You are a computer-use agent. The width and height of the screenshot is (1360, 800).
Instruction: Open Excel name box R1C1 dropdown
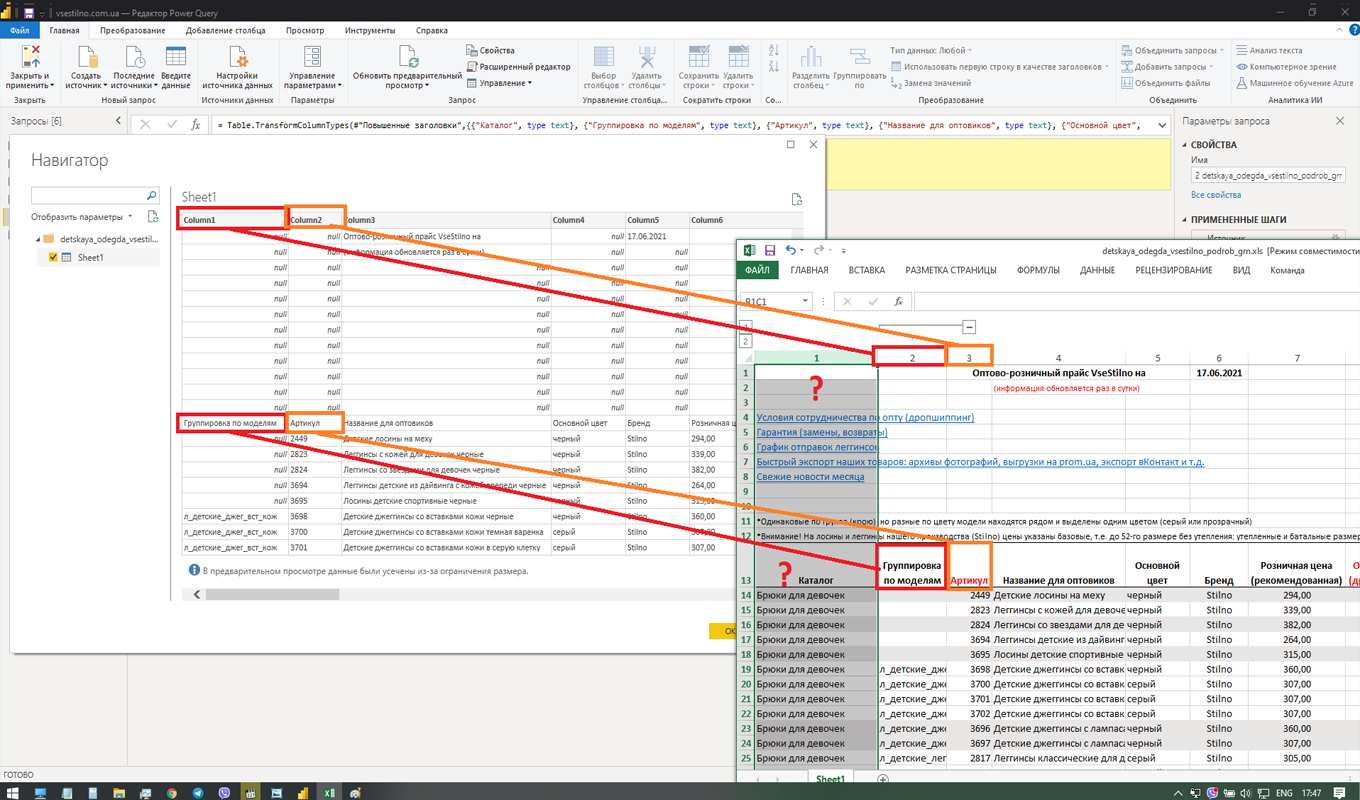pyautogui.click(x=806, y=301)
